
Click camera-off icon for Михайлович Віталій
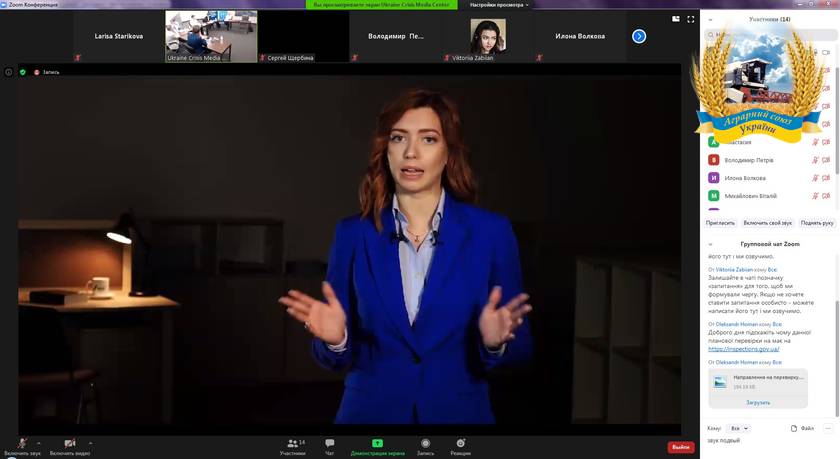(x=826, y=196)
